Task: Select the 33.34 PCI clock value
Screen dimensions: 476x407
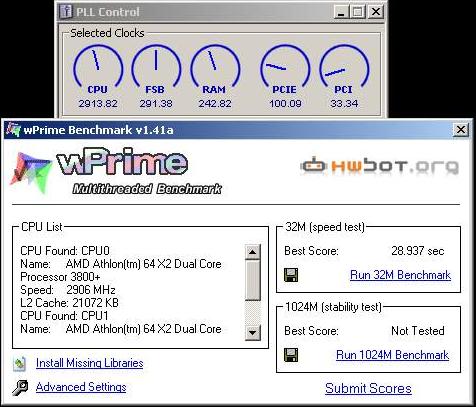Action: (344, 103)
